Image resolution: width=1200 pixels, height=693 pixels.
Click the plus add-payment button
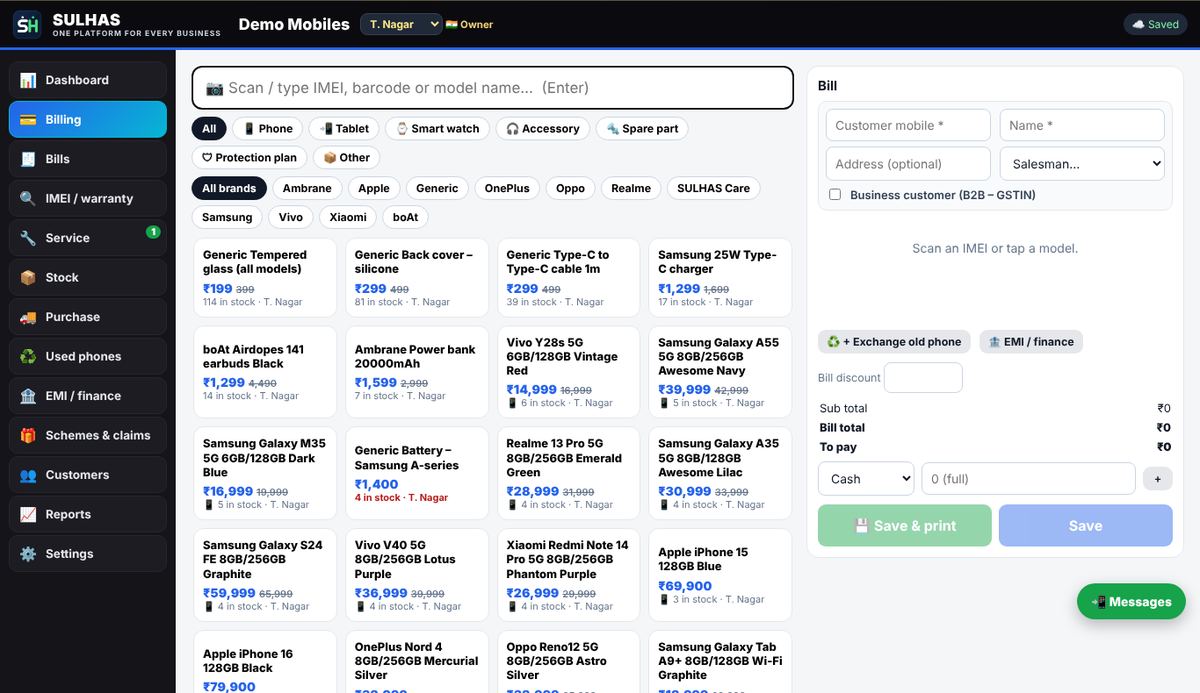(1157, 479)
